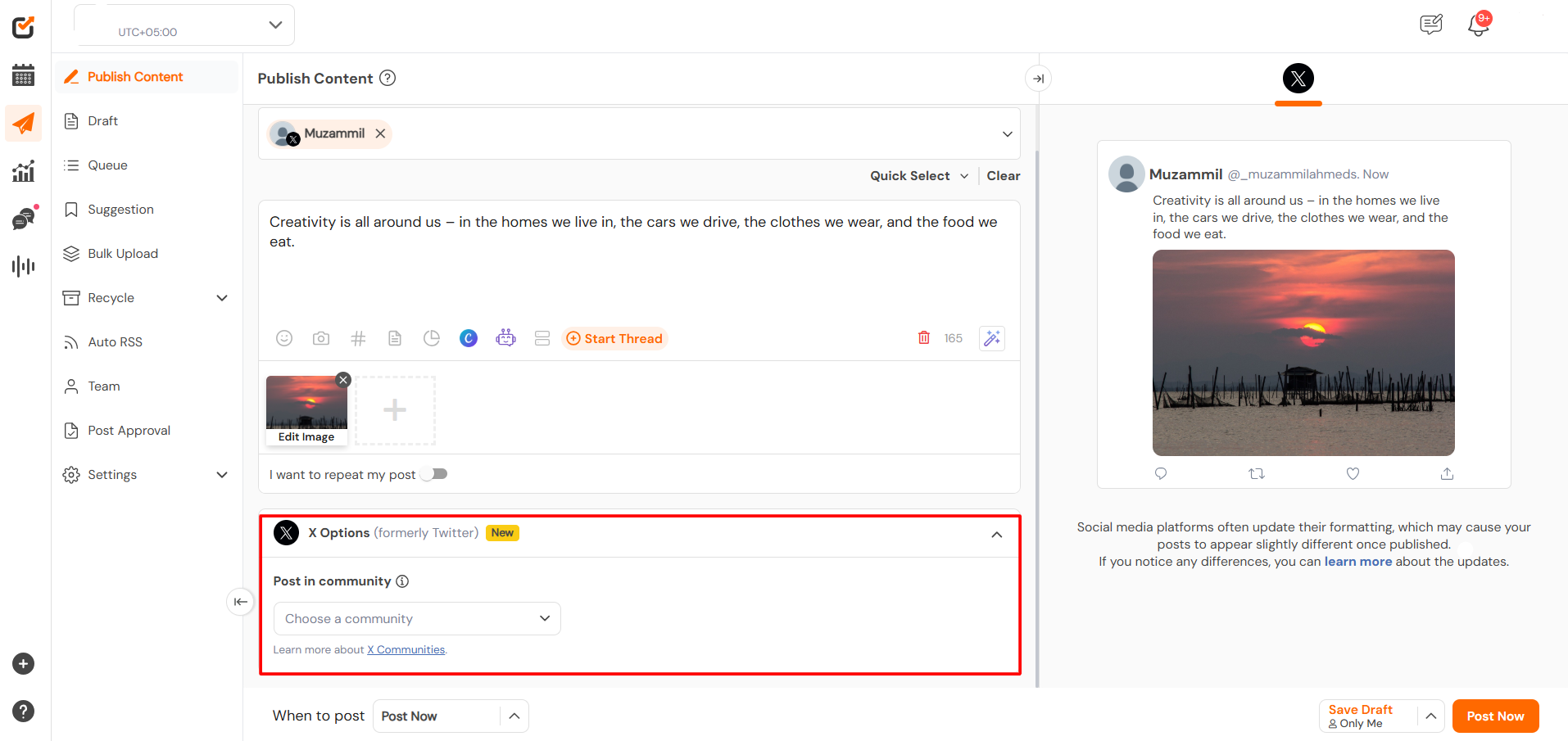Expand the Save Draft options arrow
Image resolution: width=1568 pixels, height=741 pixels.
pos(1430,716)
